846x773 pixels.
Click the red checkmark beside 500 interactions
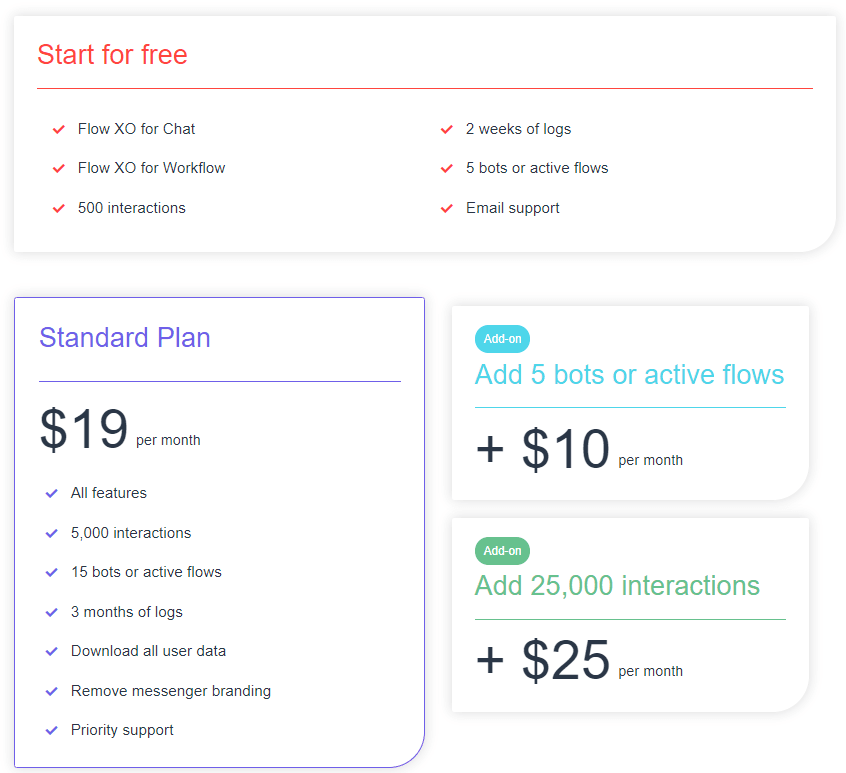59,208
